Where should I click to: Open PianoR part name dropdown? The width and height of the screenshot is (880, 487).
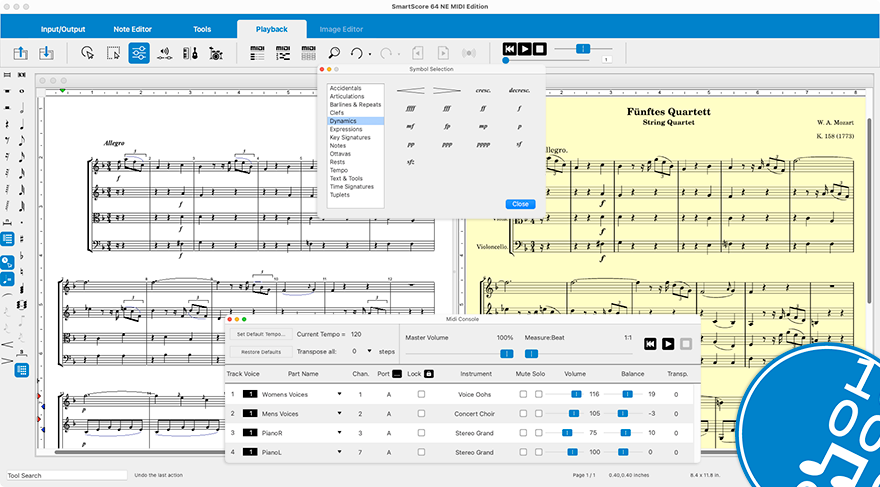pyautogui.click(x=340, y=433)
